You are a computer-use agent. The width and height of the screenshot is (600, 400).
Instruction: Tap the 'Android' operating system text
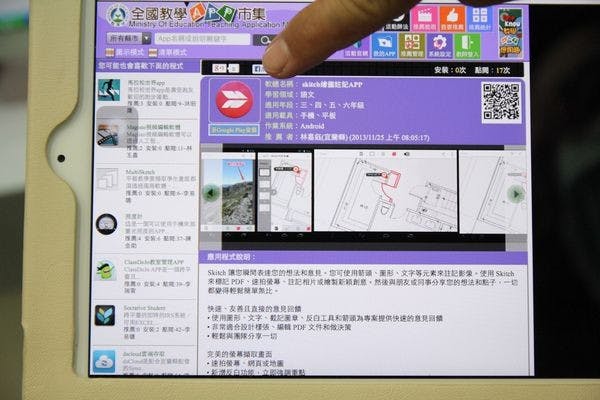(x=312, y=126)
